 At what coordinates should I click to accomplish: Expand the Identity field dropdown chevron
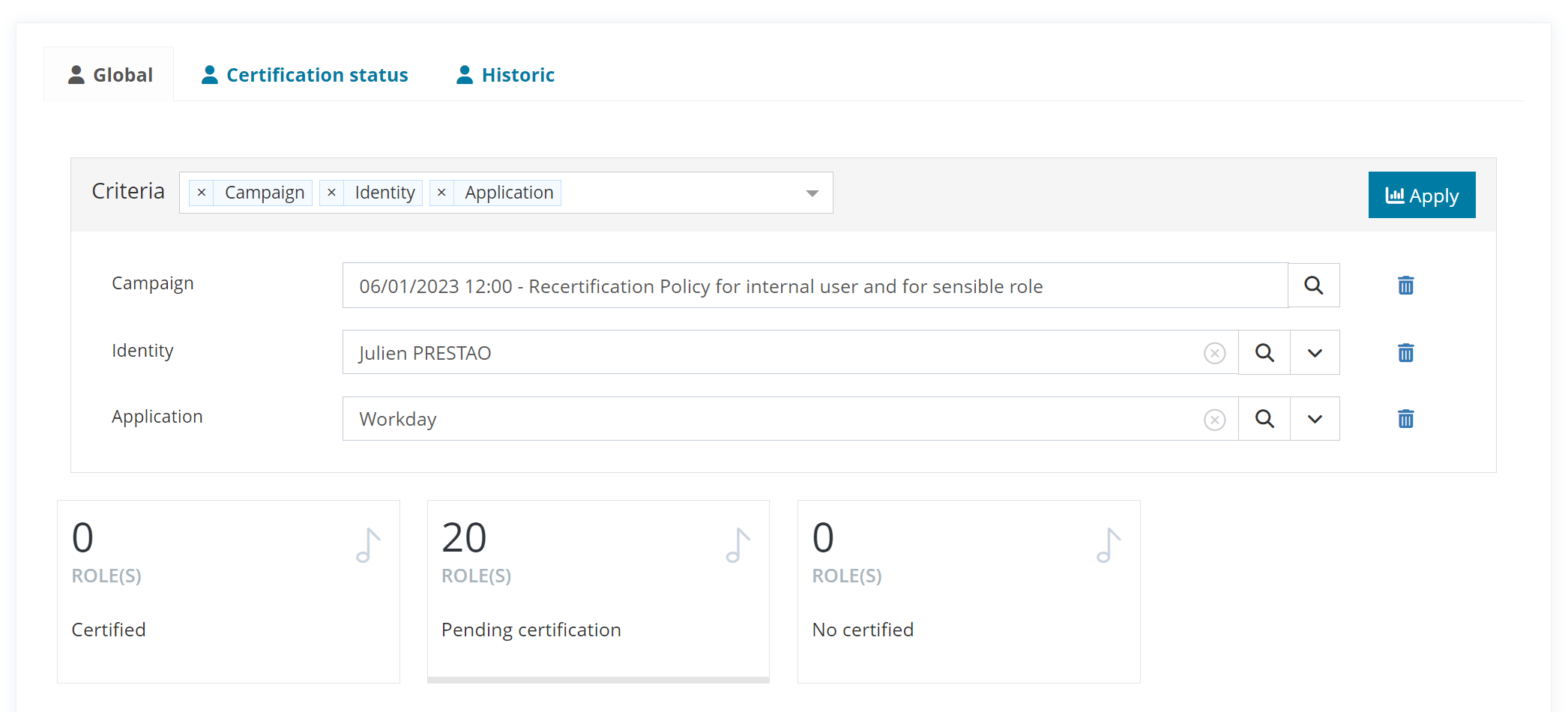pyautogui.click(x=1315, y=353)
